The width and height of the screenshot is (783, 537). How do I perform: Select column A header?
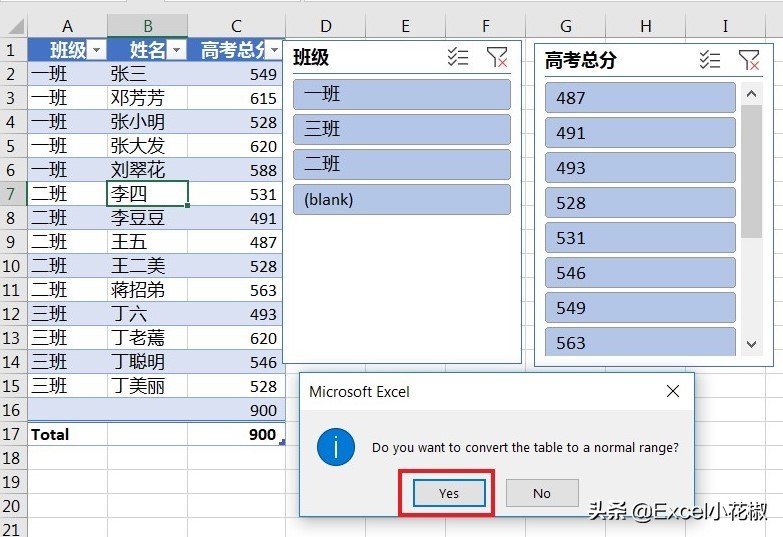click(67, 26)
